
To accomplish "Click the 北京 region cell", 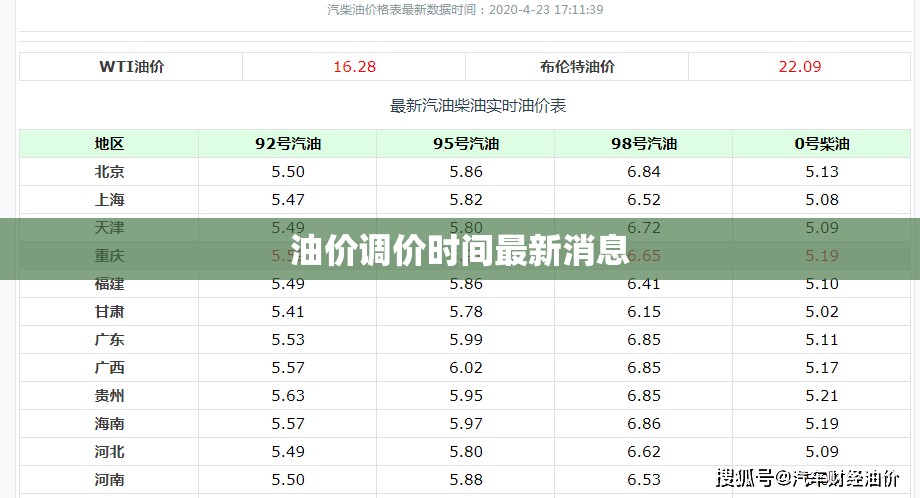I will (109, 172).
